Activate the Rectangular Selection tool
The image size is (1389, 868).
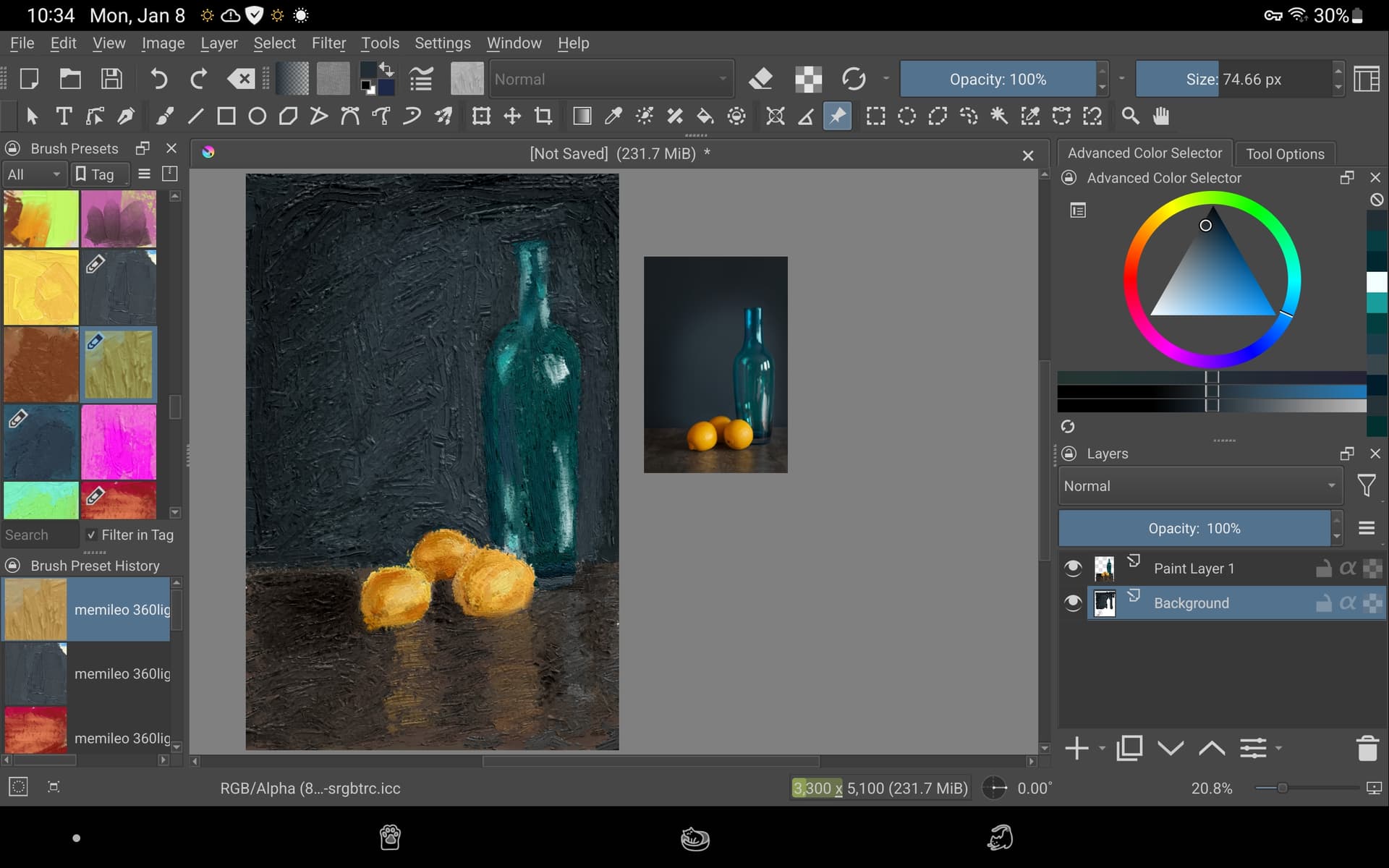coord(876,116)
